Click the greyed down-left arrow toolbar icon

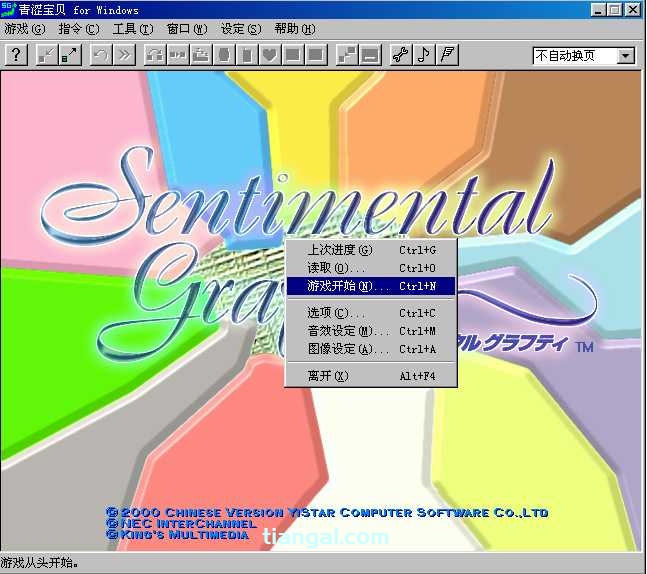pos(46,54)
